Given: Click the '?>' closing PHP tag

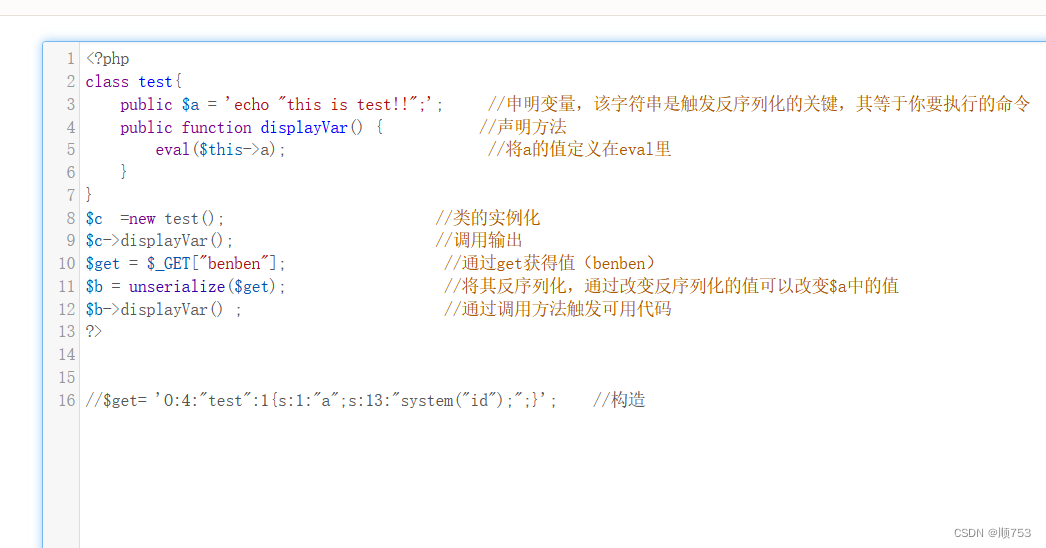Looking at the screenshot, I should (x=93, y=331).
